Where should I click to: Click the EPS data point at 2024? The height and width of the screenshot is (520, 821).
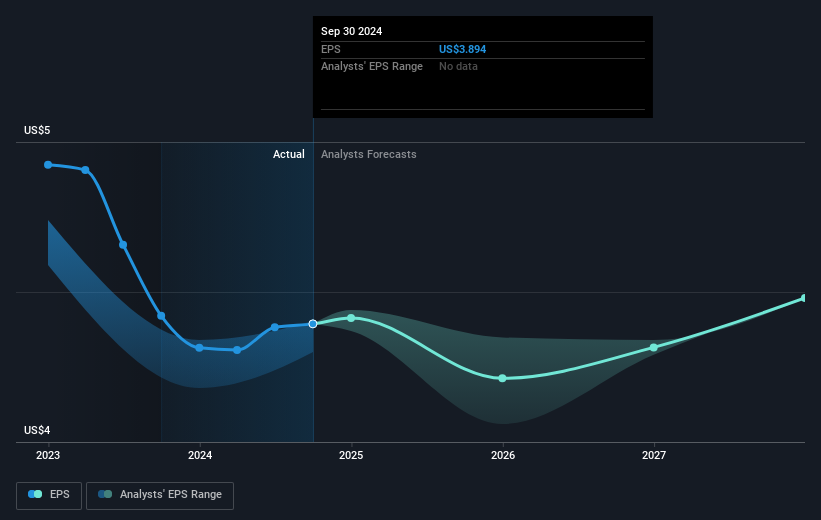[x=199, y=348]
